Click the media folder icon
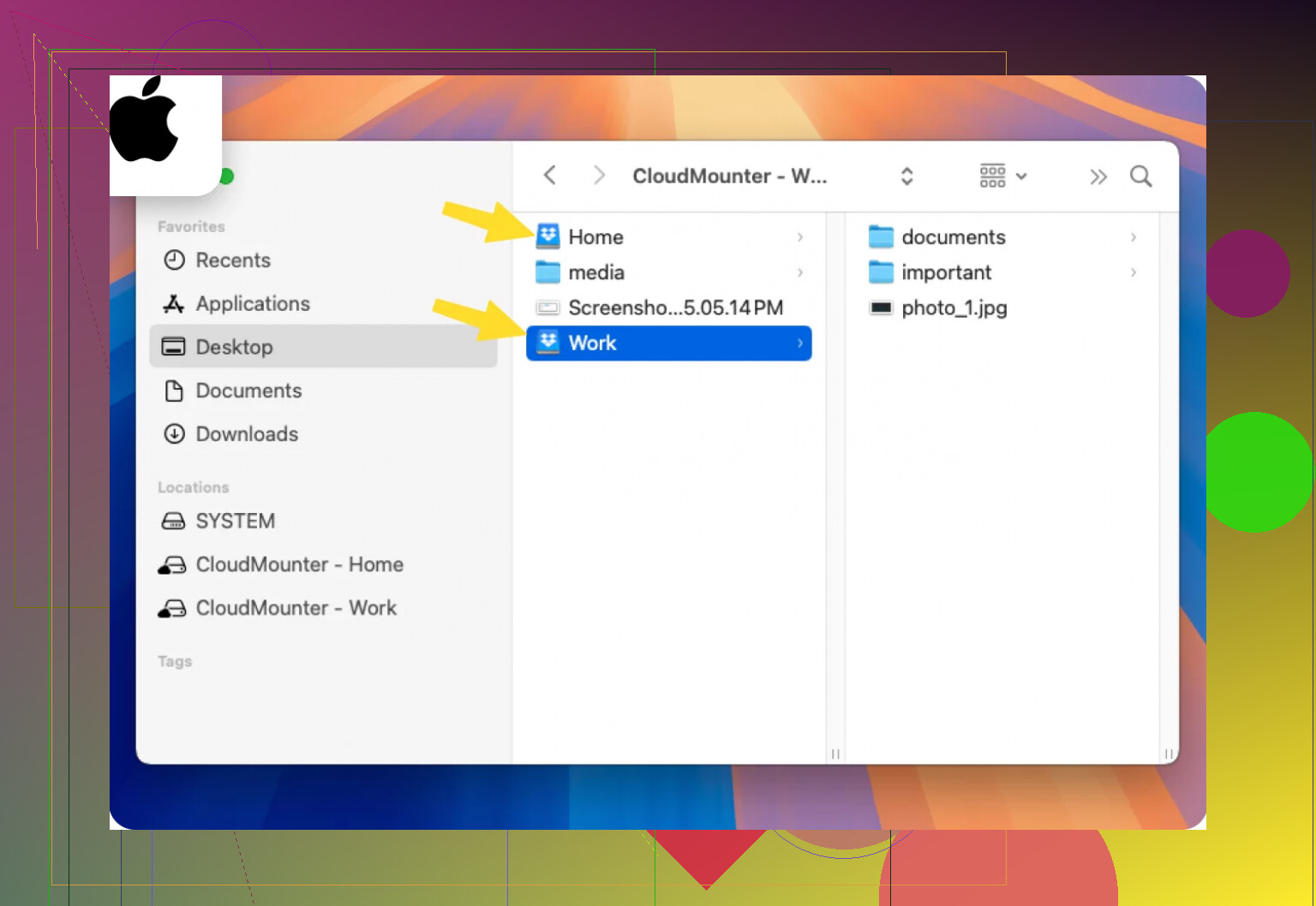 tap(547, 272)
